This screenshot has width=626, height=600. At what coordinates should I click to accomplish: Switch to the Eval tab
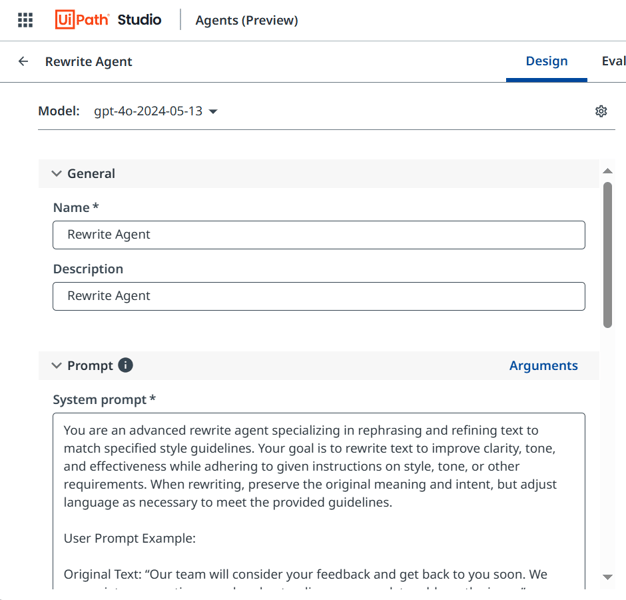[613, 61]
